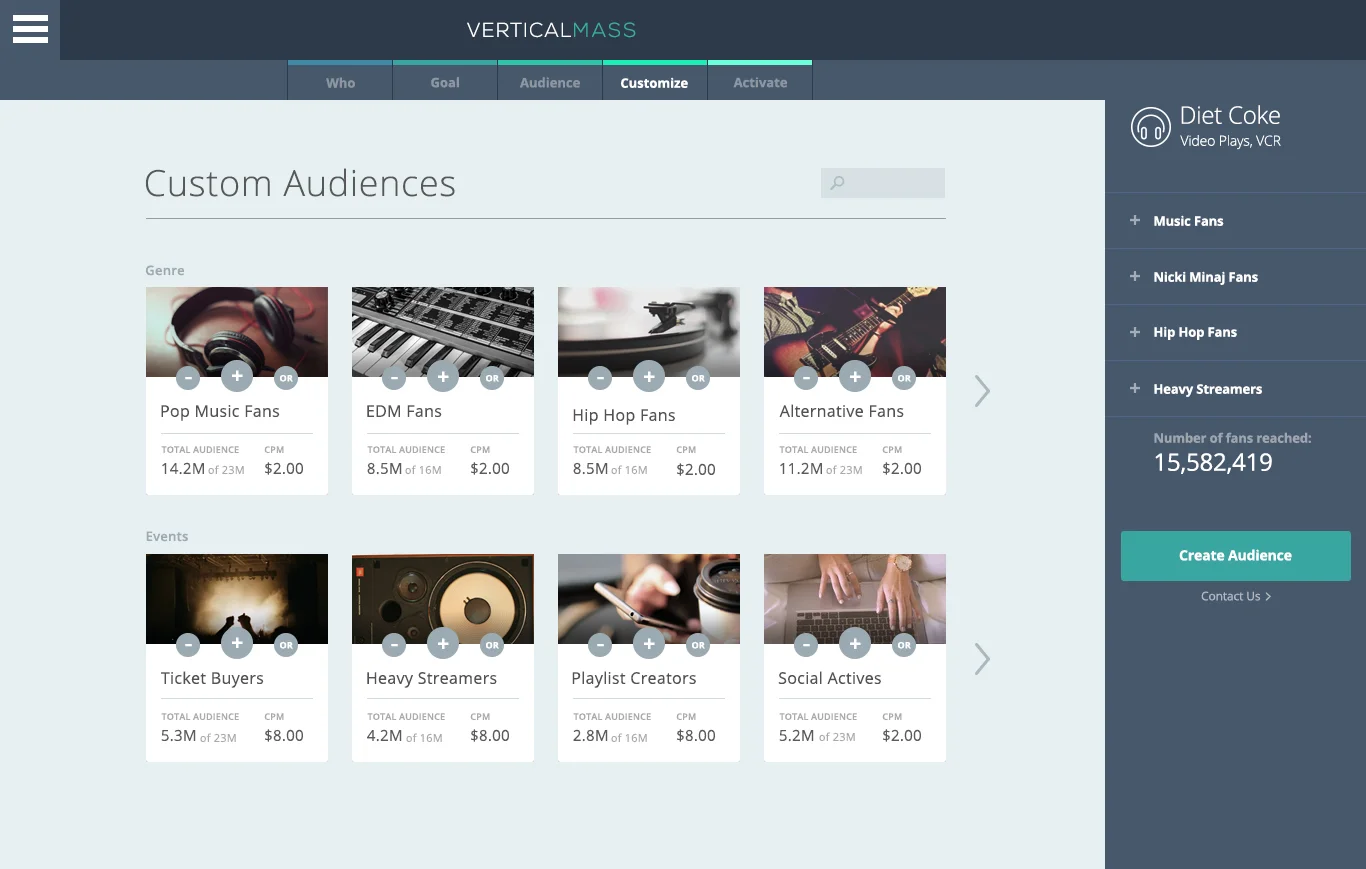Switch to the Activate tab
The width and height of the screenshot is (1366, 869).
(760, 82)
